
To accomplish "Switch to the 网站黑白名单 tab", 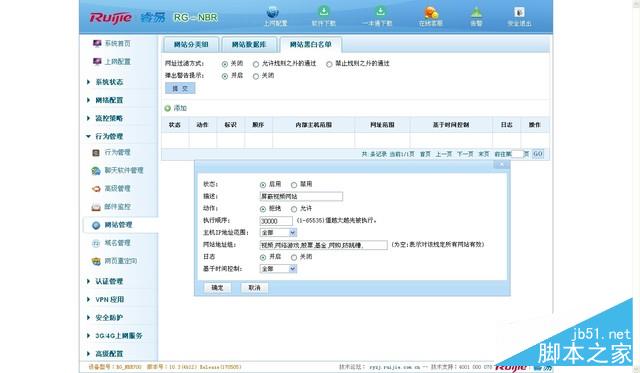I will point(311,44).
